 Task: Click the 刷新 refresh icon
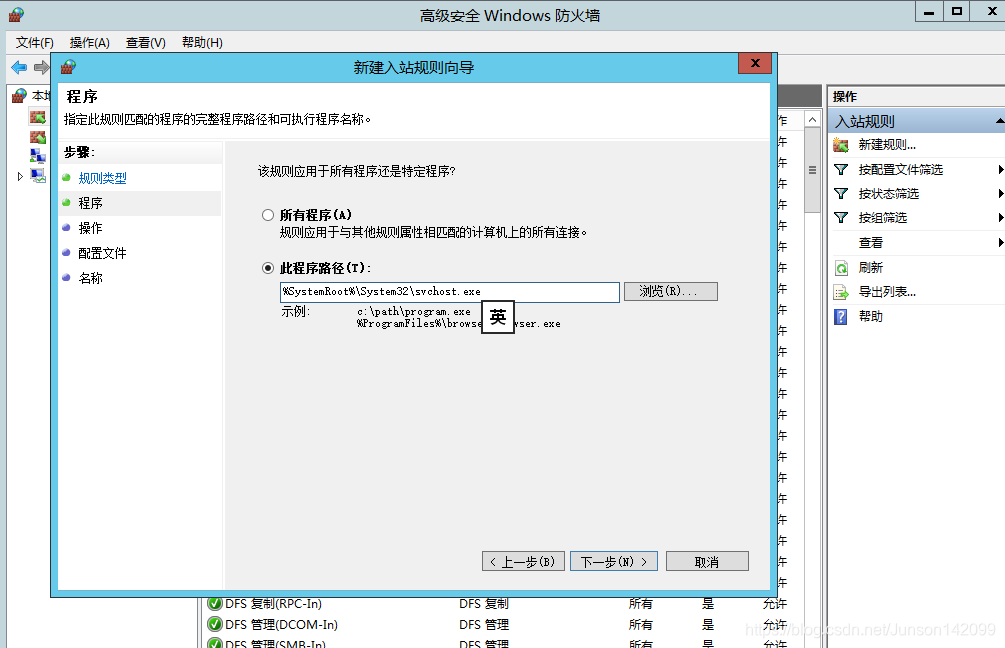click(x=841, y=268)
